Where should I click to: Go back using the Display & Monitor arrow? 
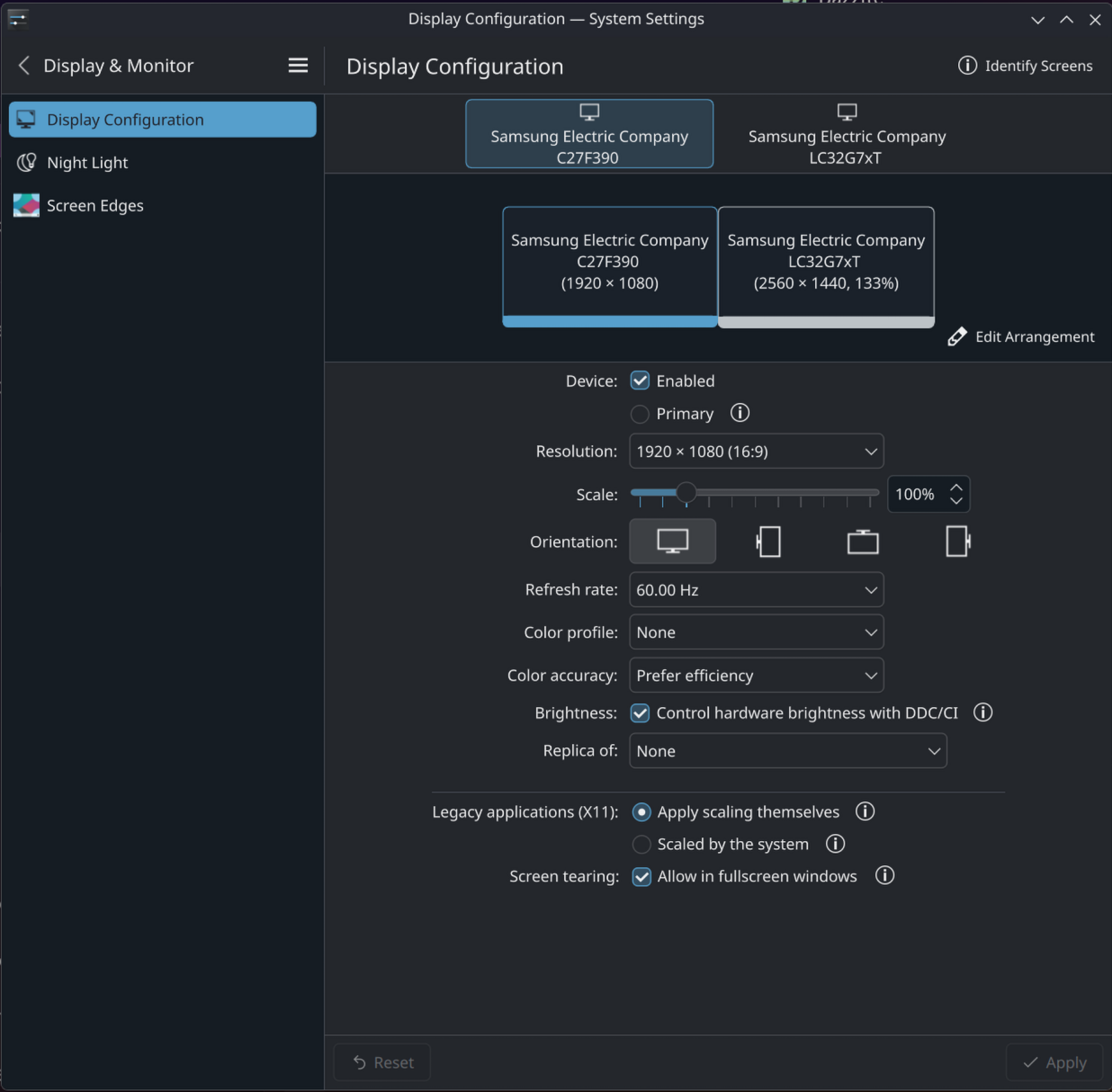pos(24,66)
